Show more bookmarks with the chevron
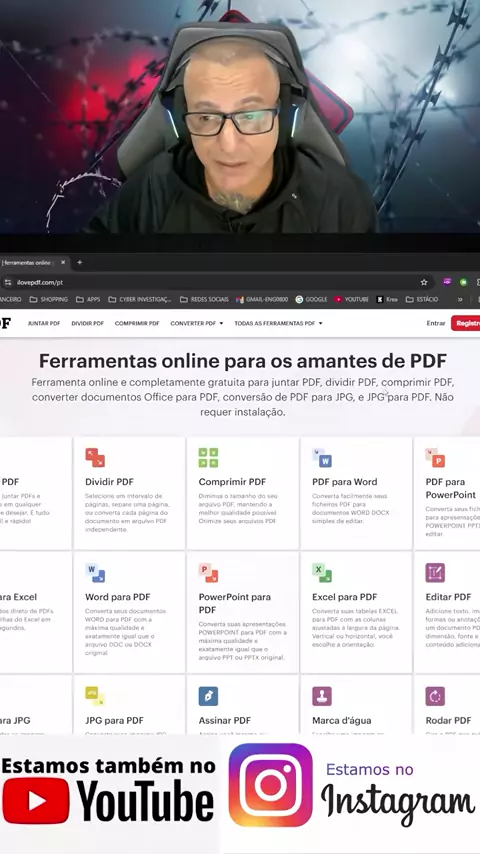480x854 pixels. [460, 300]
